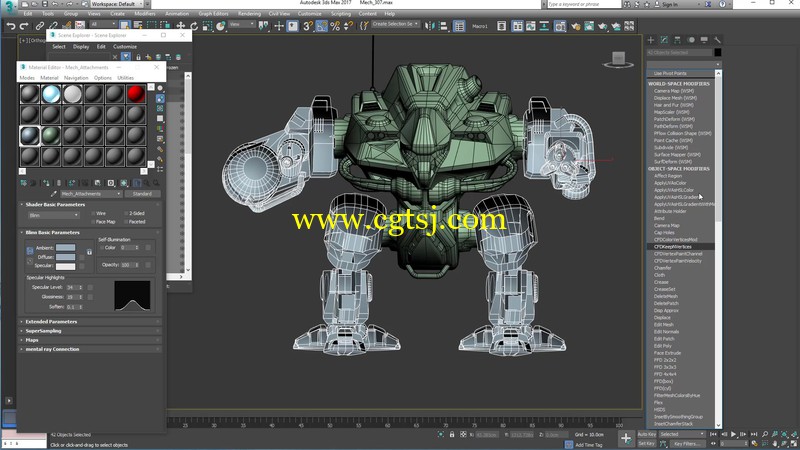Open the Create tab plus icon in command panel

(651, 40)
